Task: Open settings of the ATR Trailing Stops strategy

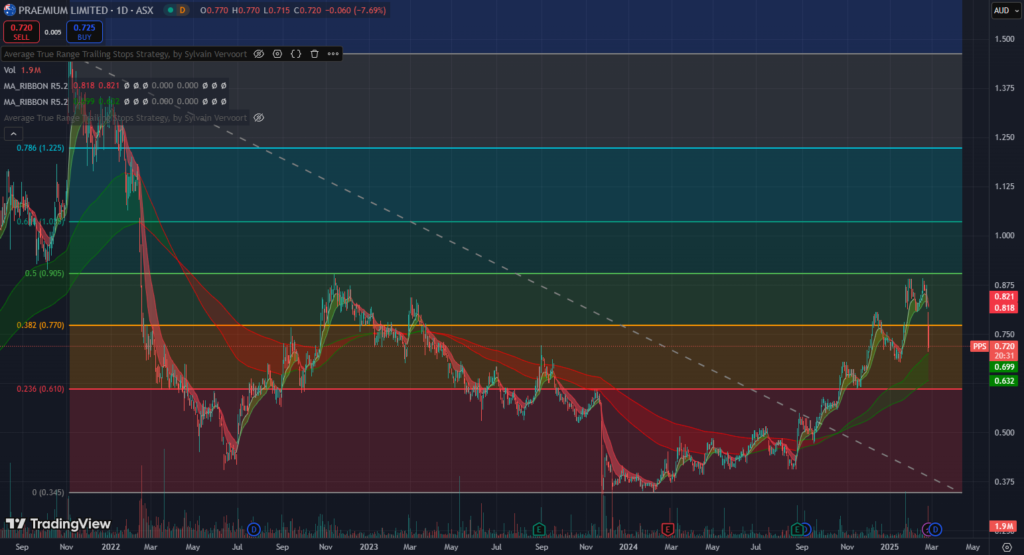Action: pos(278,54)
